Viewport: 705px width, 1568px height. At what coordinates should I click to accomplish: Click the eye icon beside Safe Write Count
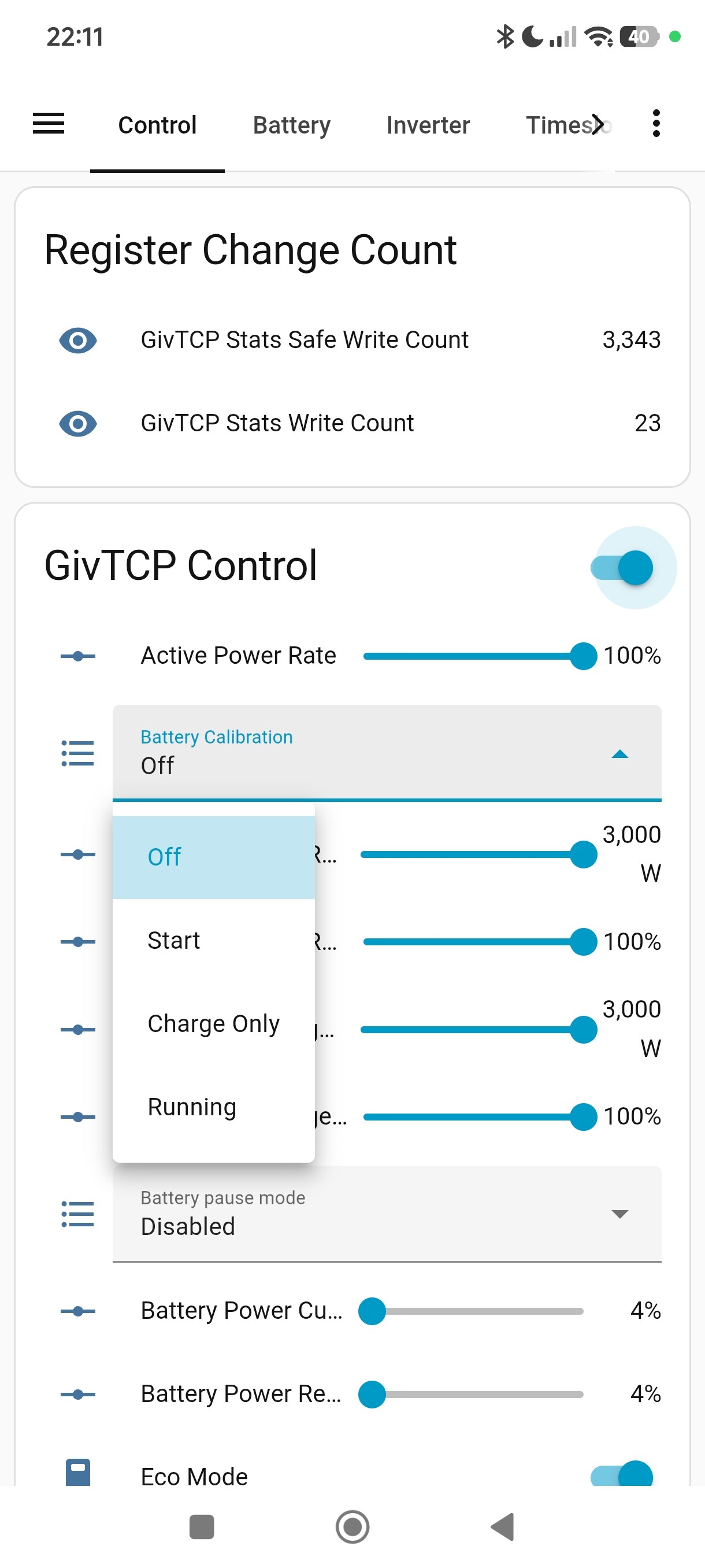[x=78, y=341]
